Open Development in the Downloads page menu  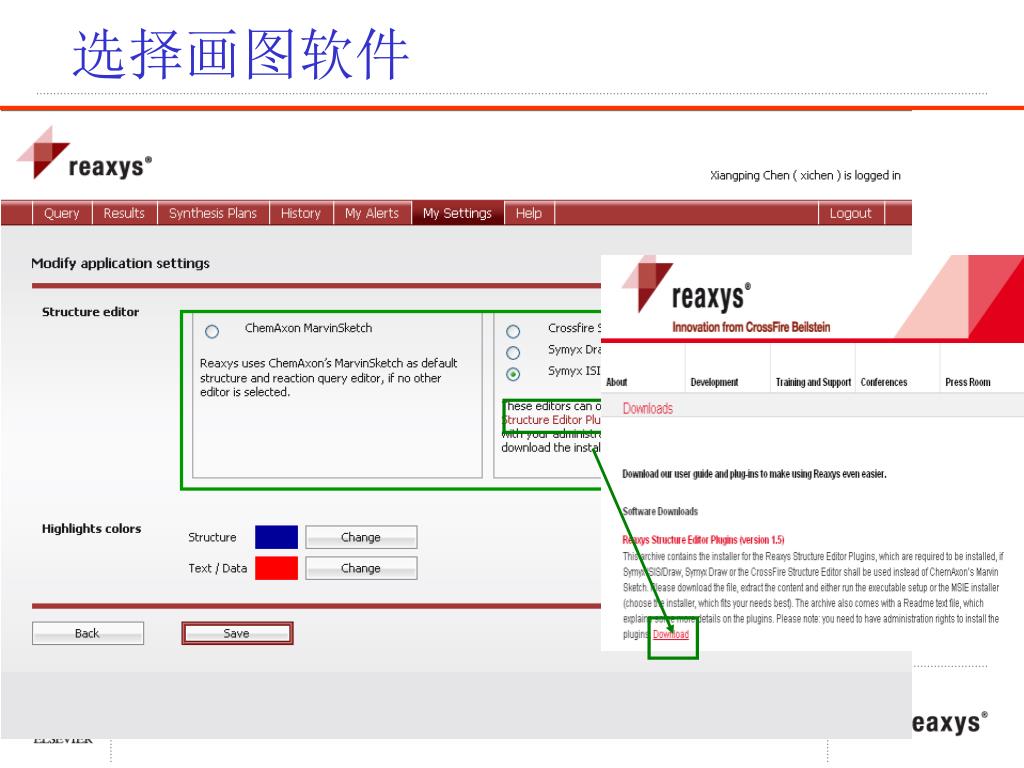point(714,382)
